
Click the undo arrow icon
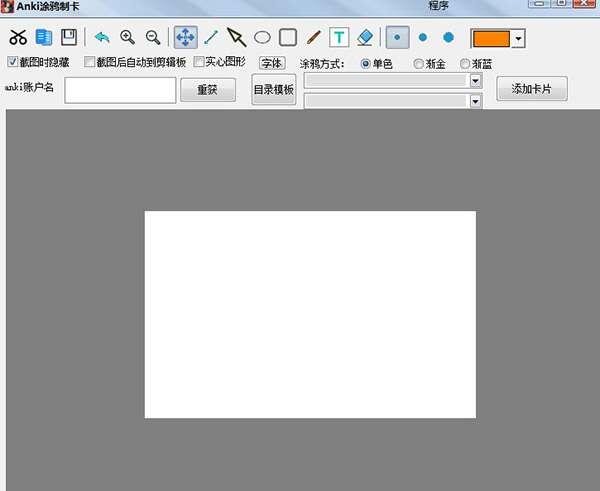tap(102, 38)
